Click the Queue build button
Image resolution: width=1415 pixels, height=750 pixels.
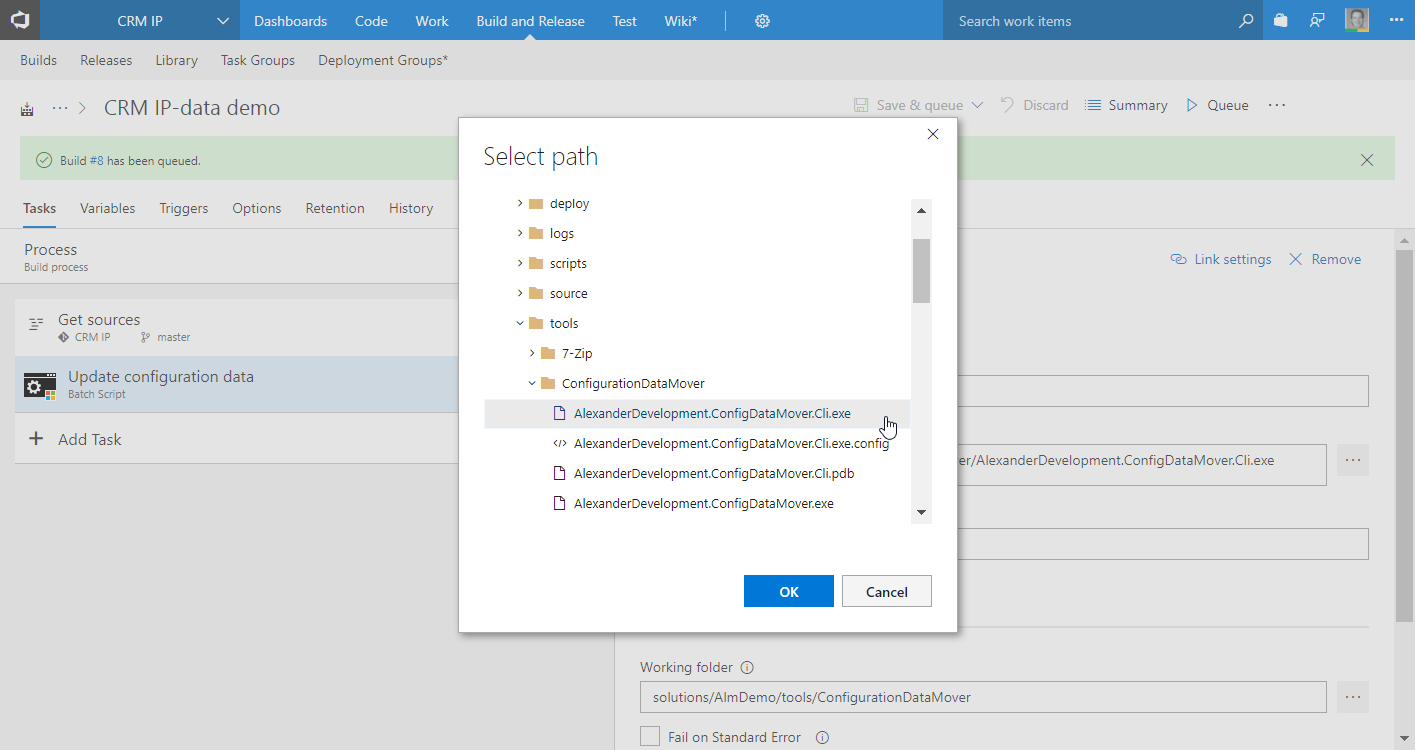[x=1217, y=105]
